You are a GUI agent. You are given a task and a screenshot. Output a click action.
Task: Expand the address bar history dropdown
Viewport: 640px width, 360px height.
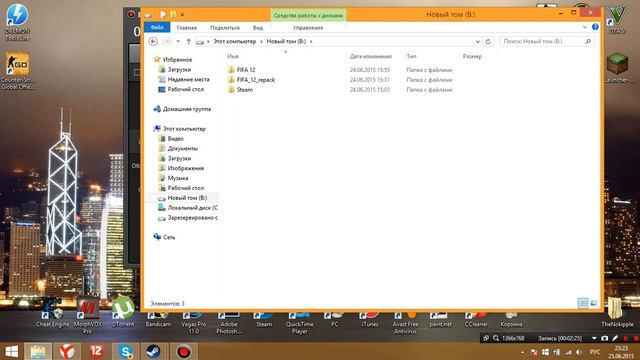(478, 41)
